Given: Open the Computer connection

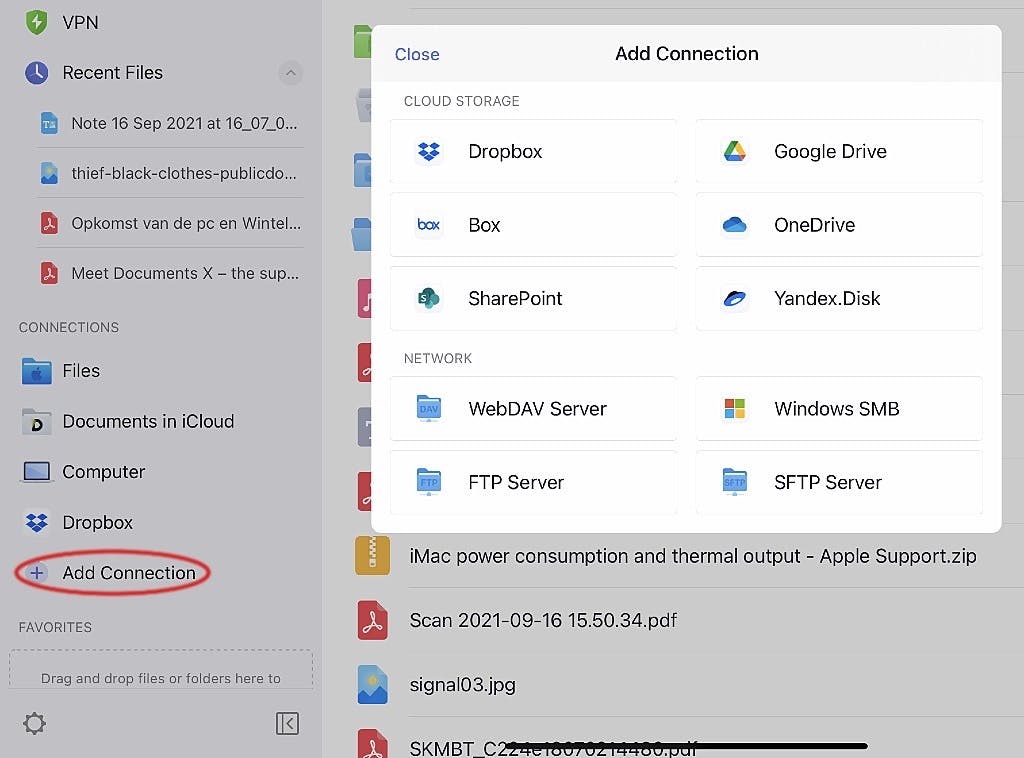Looking at the screenshot, I should [103, 472].
